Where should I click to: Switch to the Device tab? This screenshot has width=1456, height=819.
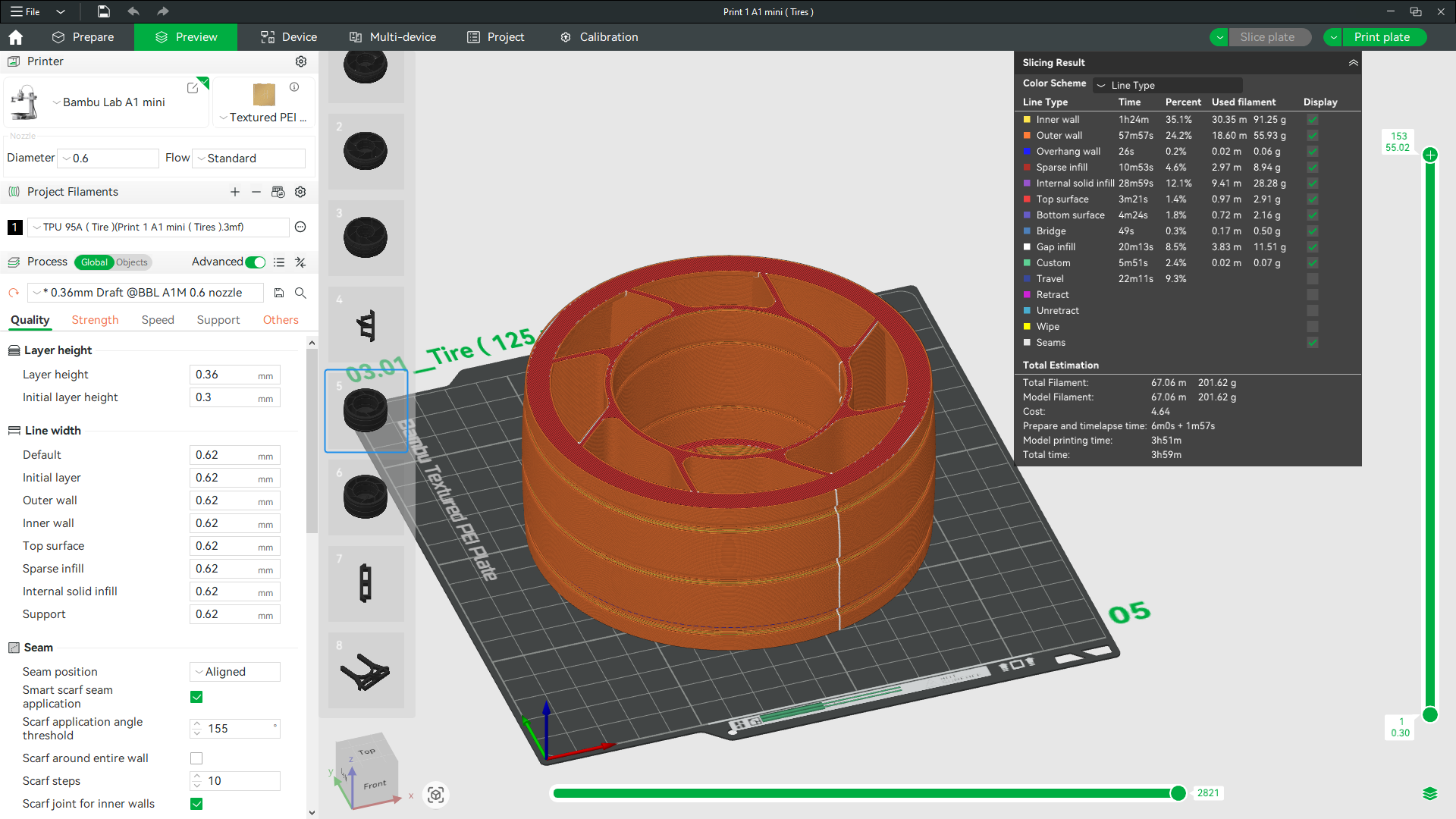tap(289, 37)
